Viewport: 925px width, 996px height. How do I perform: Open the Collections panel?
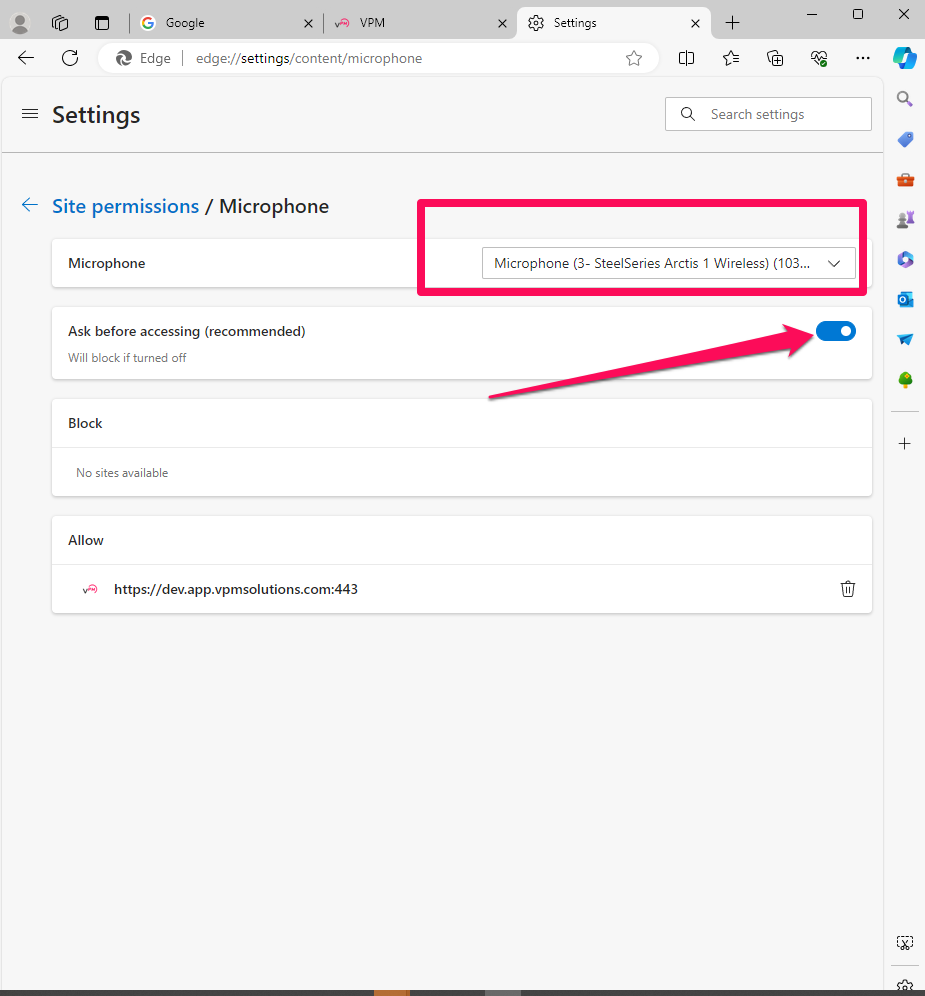[x=775, y=58]
